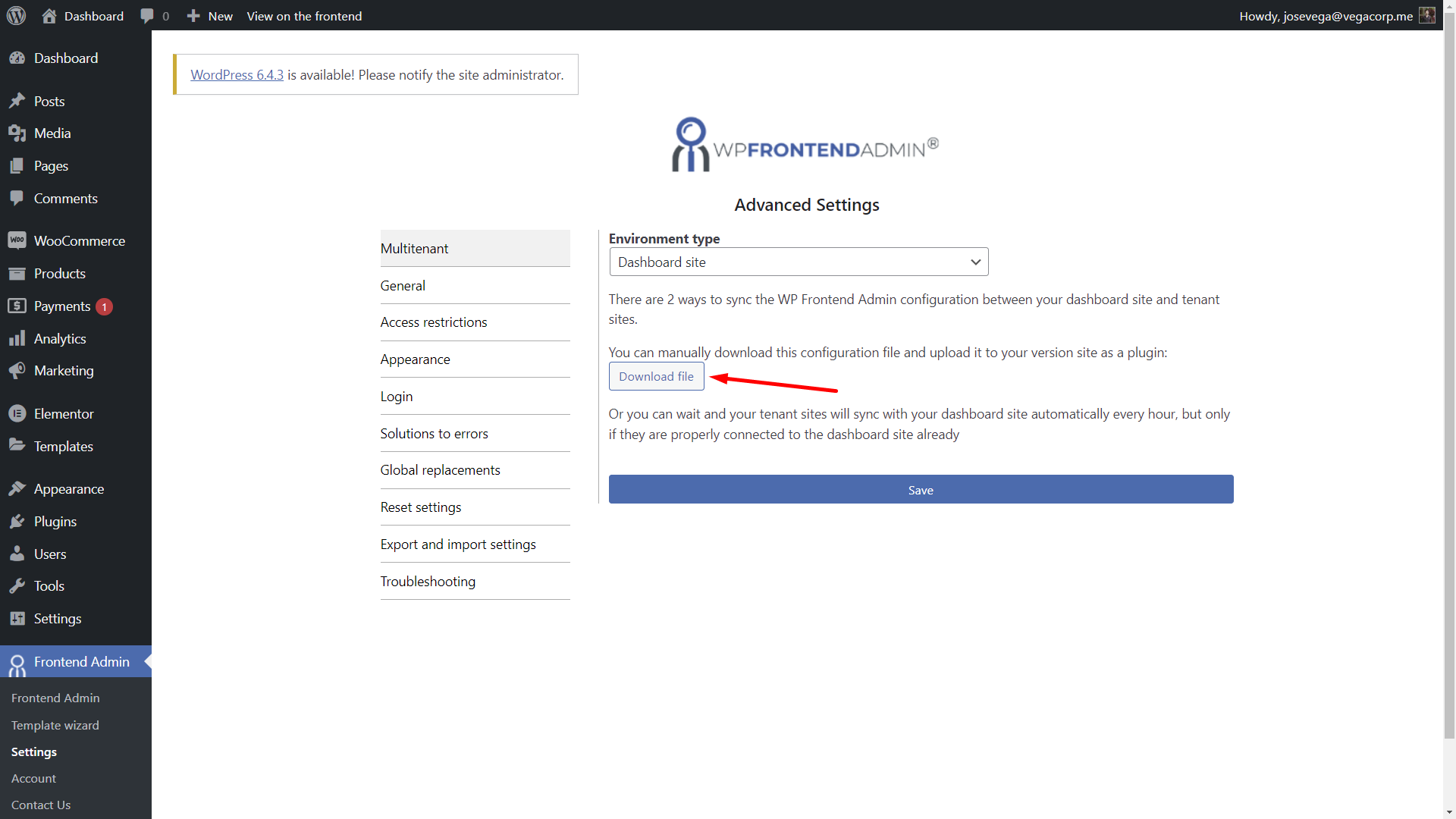Screen dimensions: 1456x819
Task: Click the WooCommerce icon in sidebar
Action: (17, 240)
